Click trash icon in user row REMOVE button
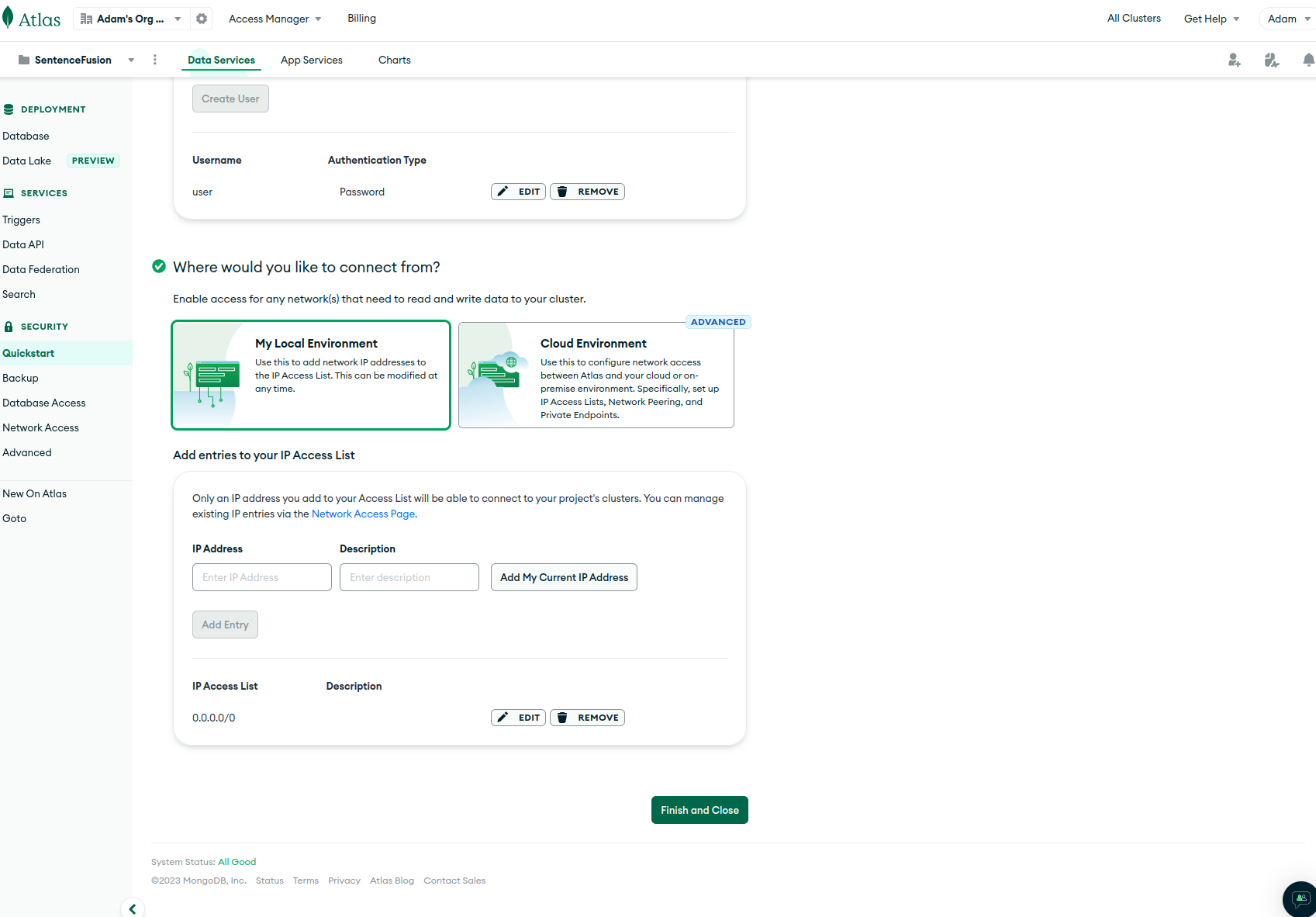Viewport: 1316px width, 917px height. 562,192
